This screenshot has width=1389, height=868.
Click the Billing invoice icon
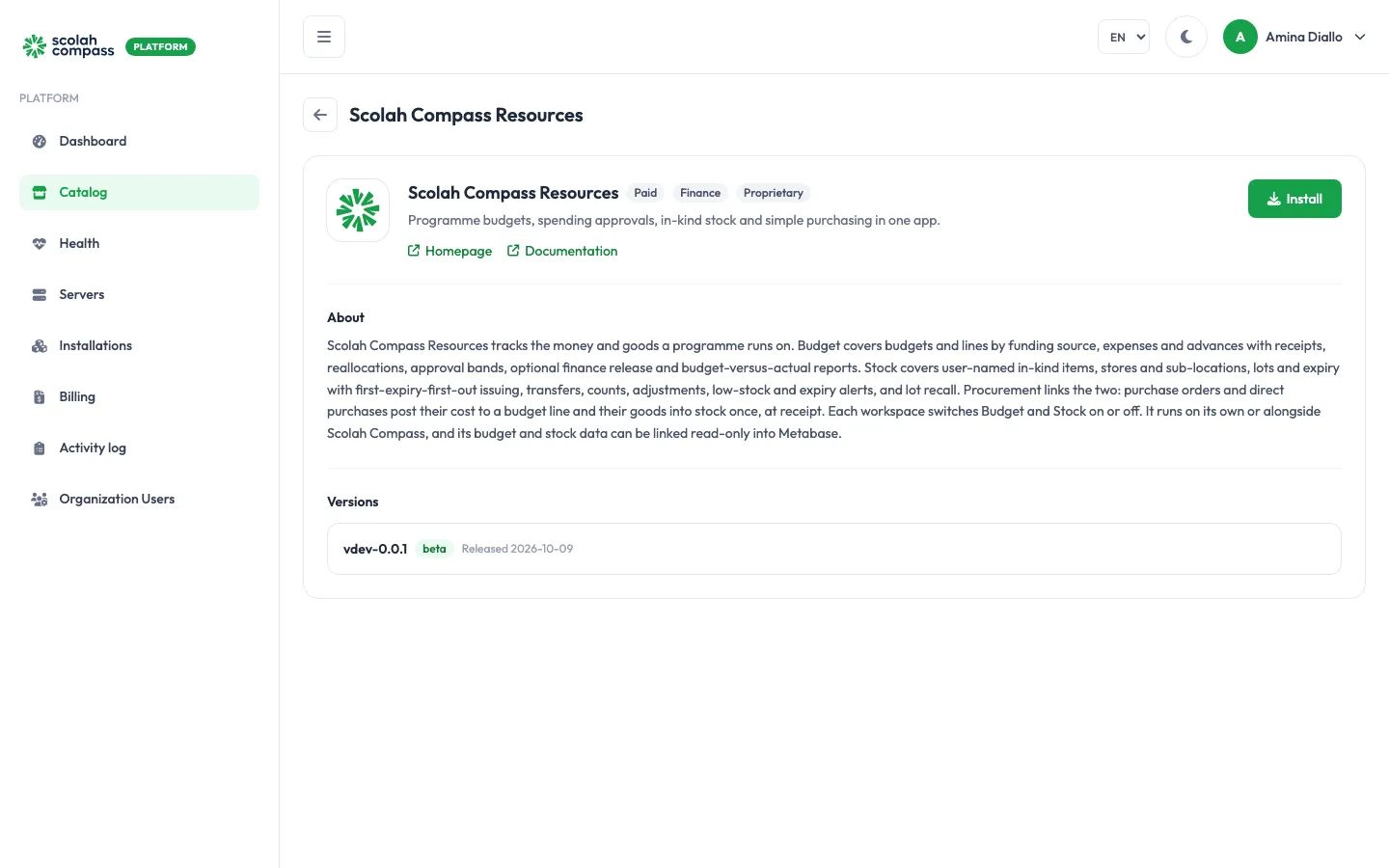(x=40, y=396)
